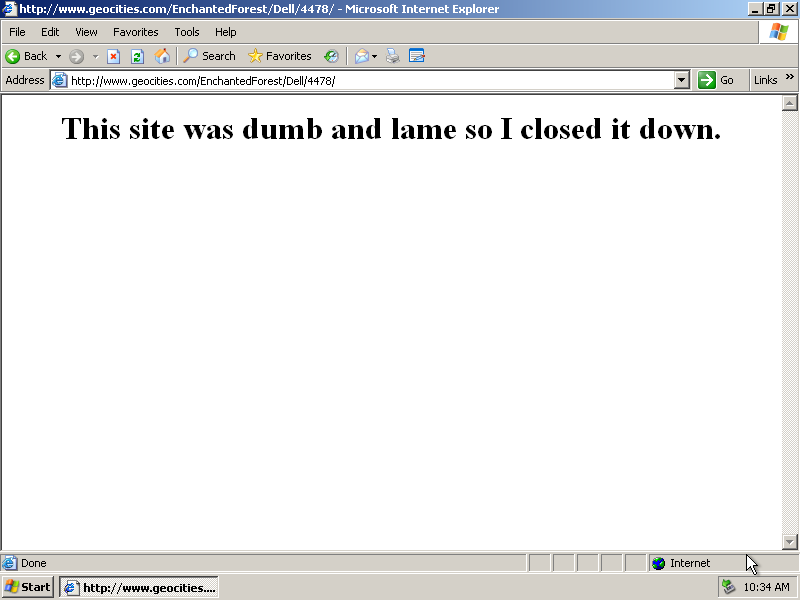
Task: Click the status bar page icon by Done
Action: [x=9, y=563]
